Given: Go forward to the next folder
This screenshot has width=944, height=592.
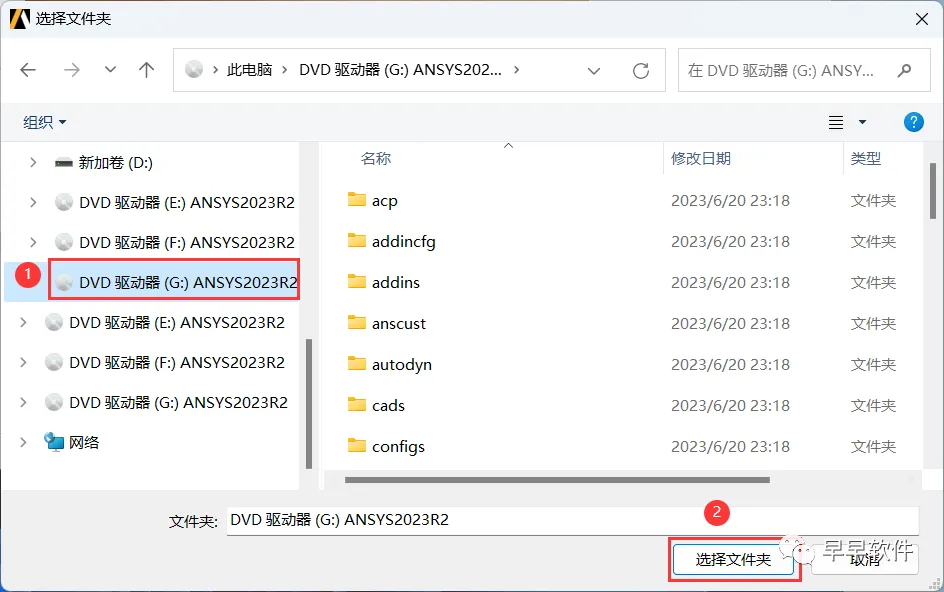Looking at the screenshot, I should pyautogui.click(x=72, y=70).
